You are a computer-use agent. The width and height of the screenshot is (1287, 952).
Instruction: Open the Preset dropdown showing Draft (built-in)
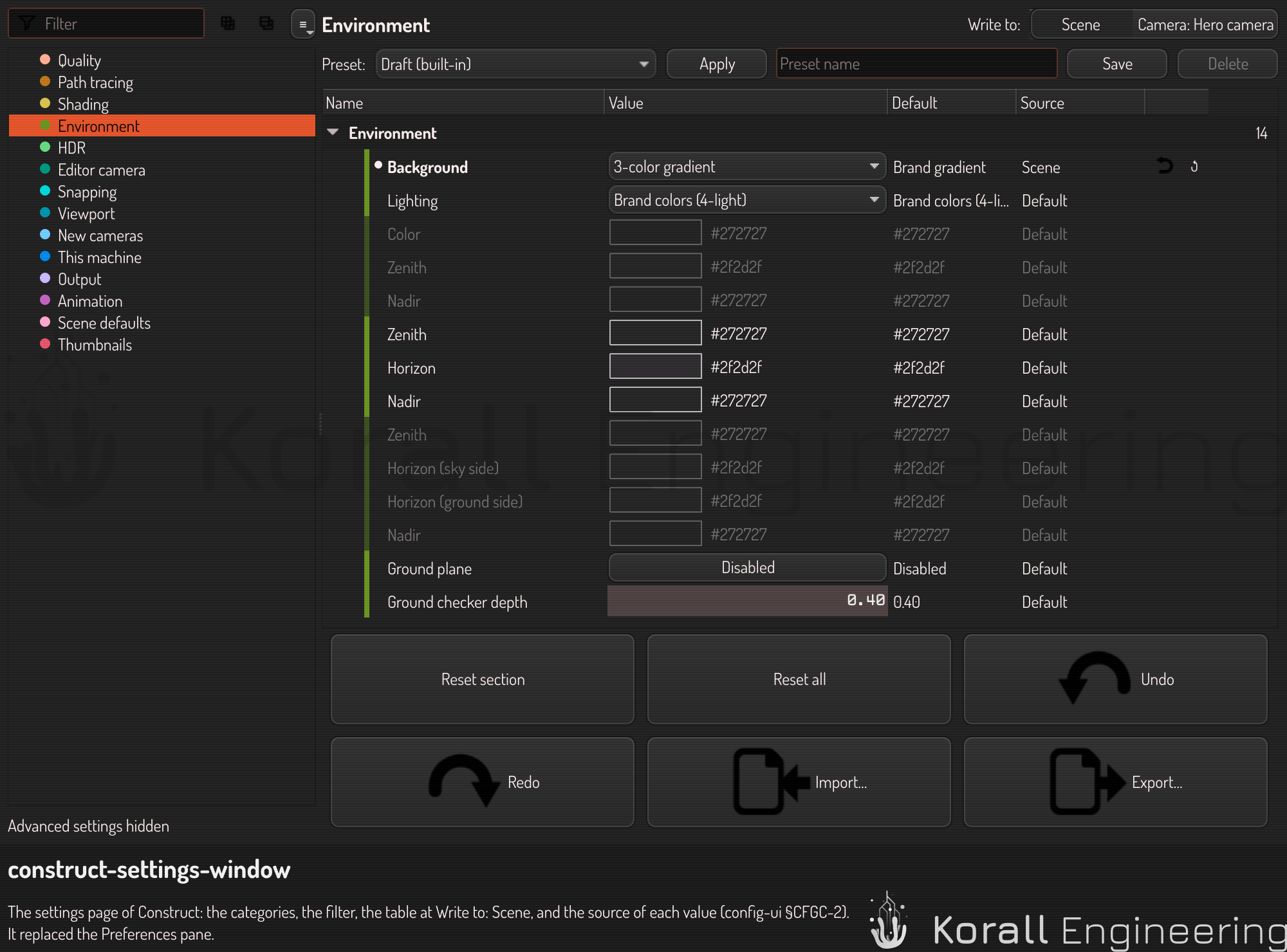[515, 64]
